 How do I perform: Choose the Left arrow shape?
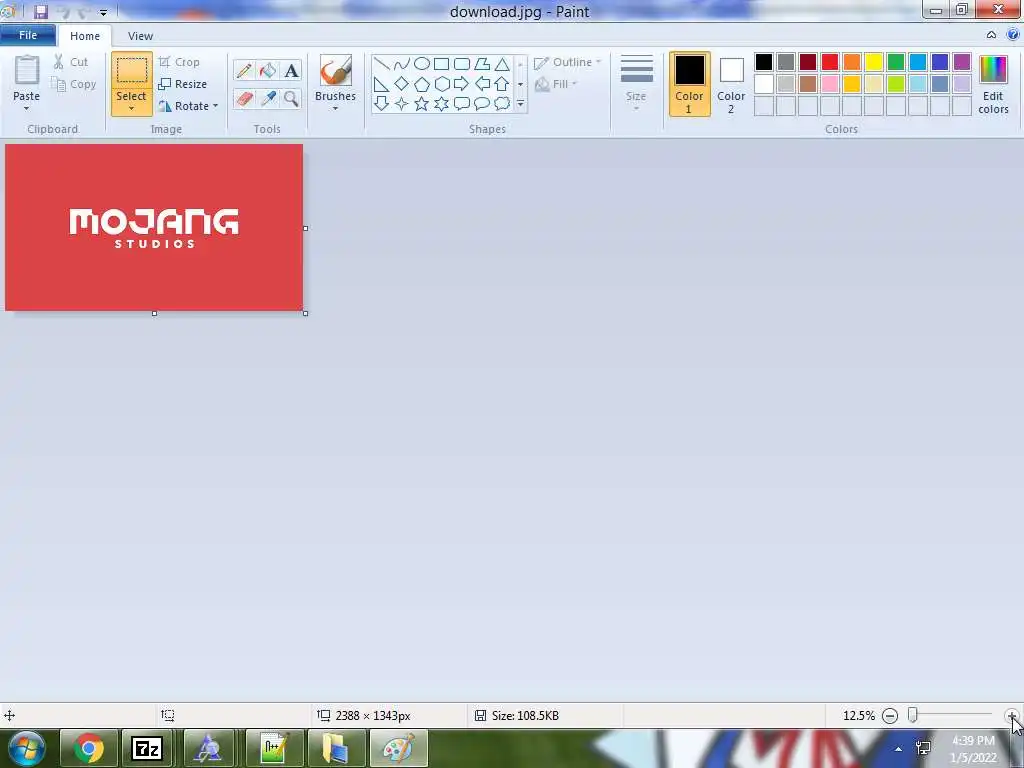click(x=482, y=84)
